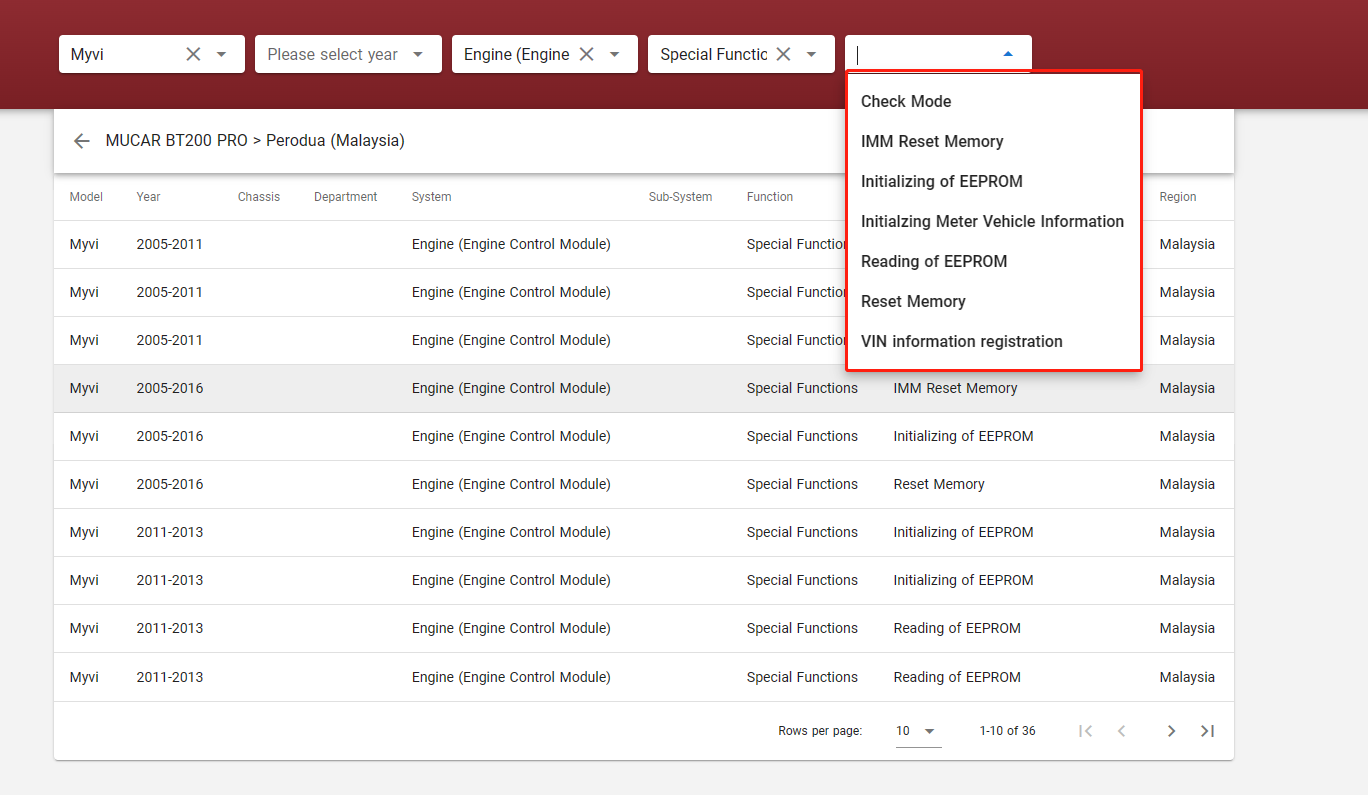
Task: Select Reset Memory in dropdown list
Action: point(994,301)
